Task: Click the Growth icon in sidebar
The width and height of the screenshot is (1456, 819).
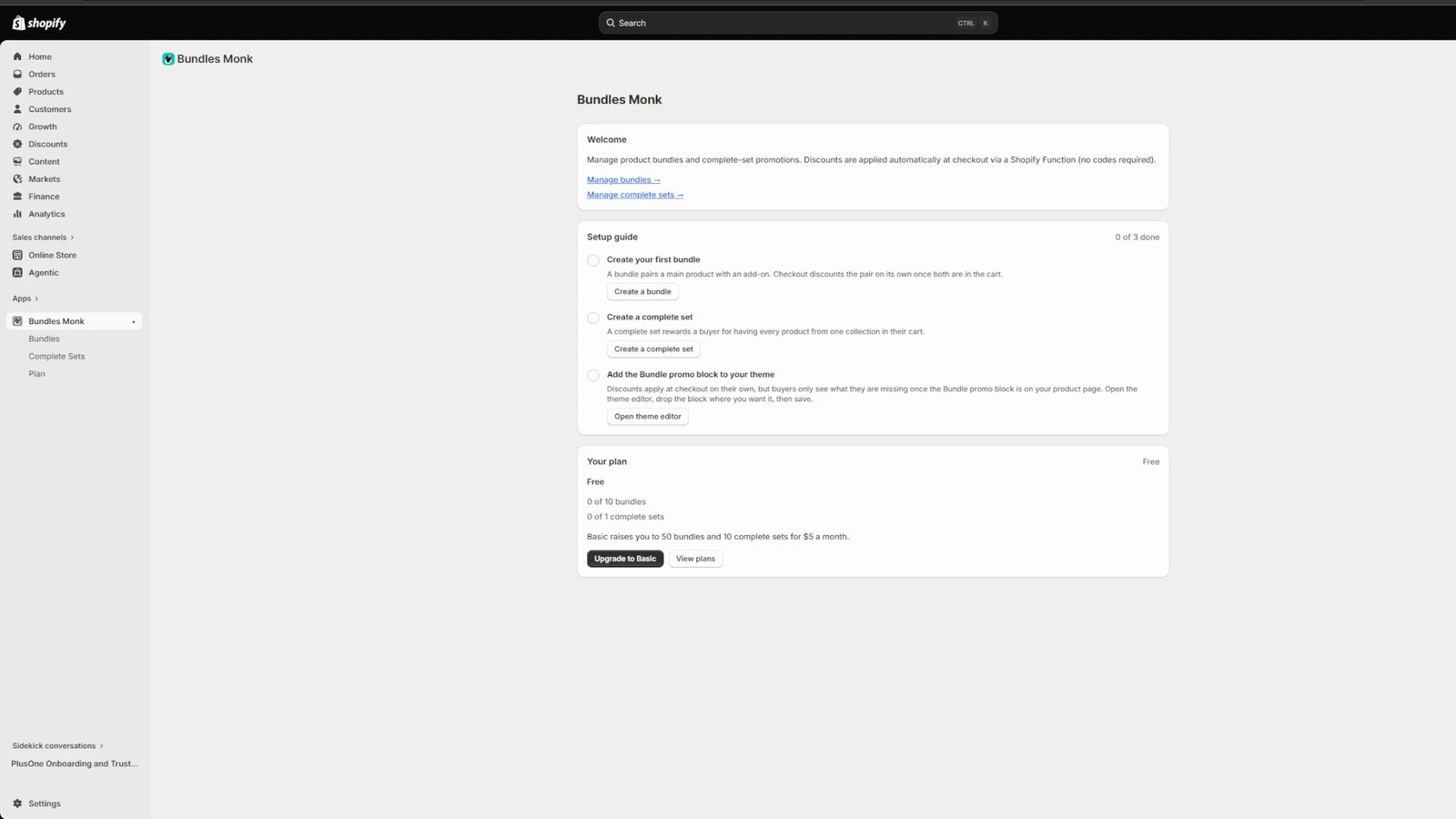Action: tap(17, 126)
